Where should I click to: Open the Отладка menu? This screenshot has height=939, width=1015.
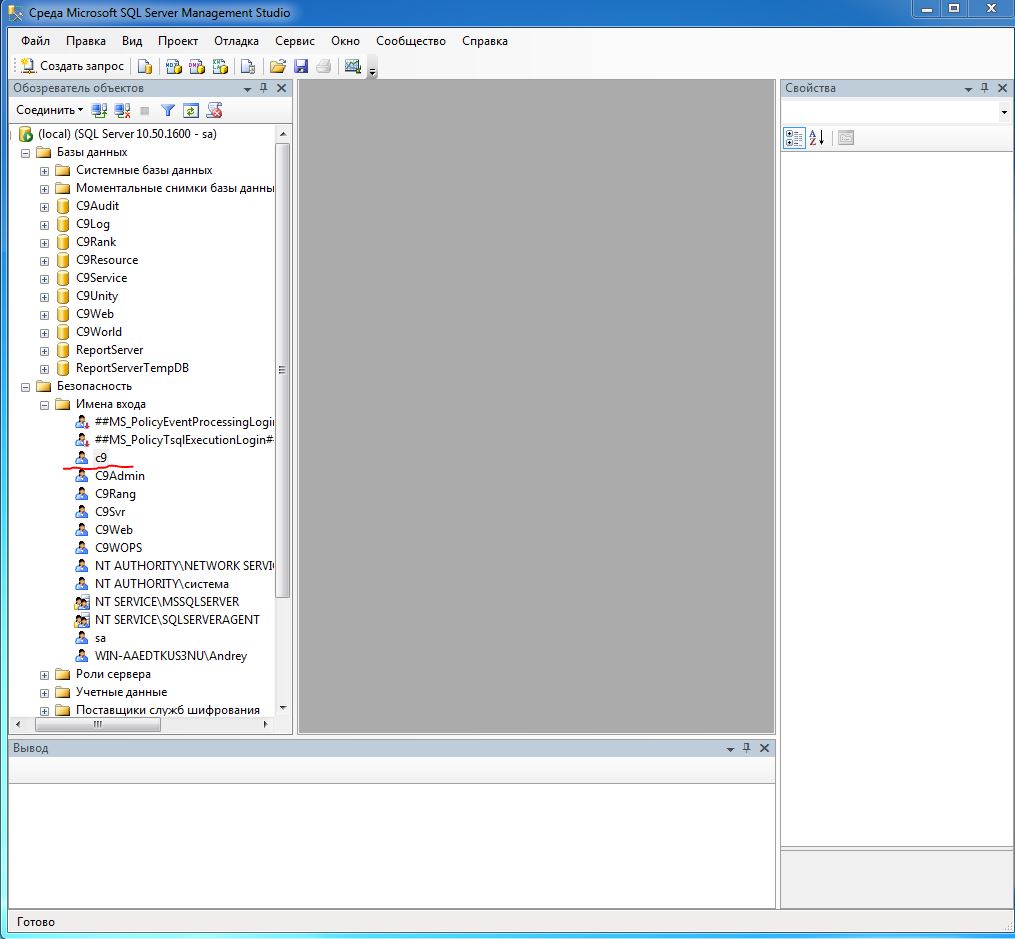click(x=236, y=41)
